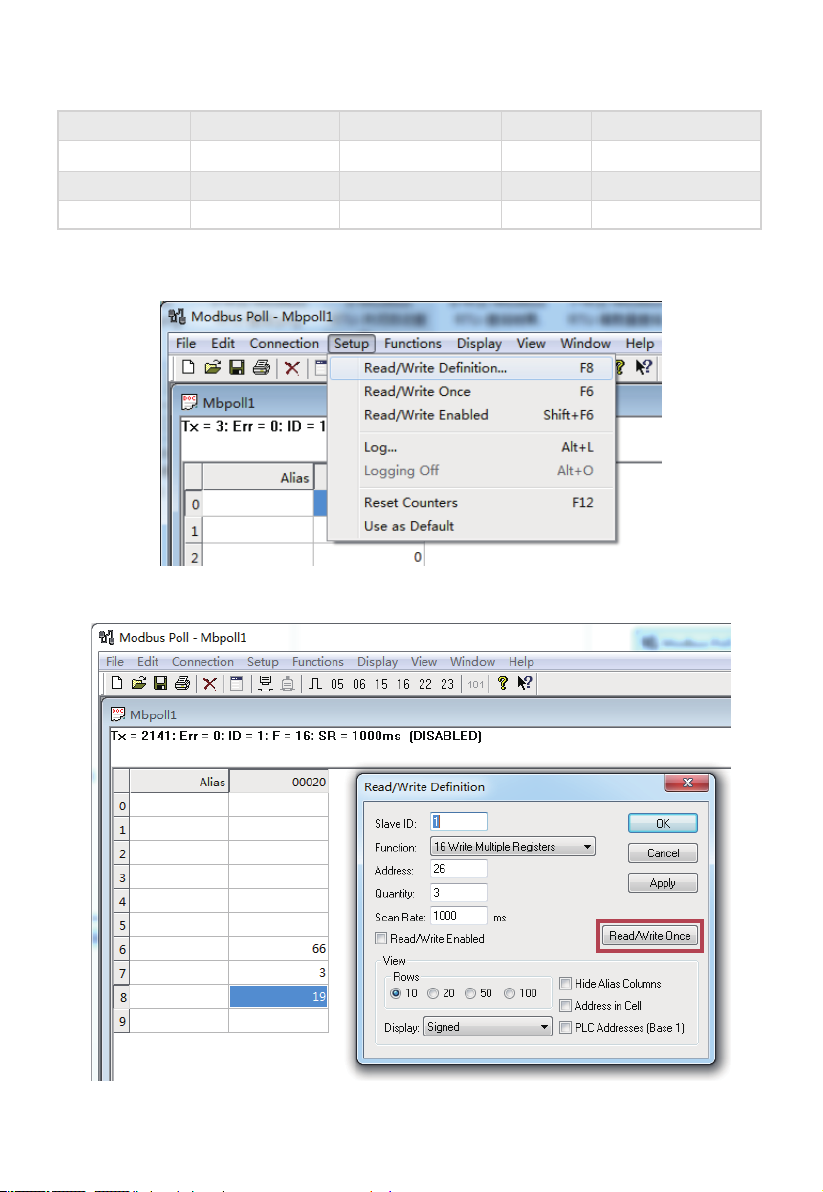
Task: Choose Log... menu entry
Action: 471,447
